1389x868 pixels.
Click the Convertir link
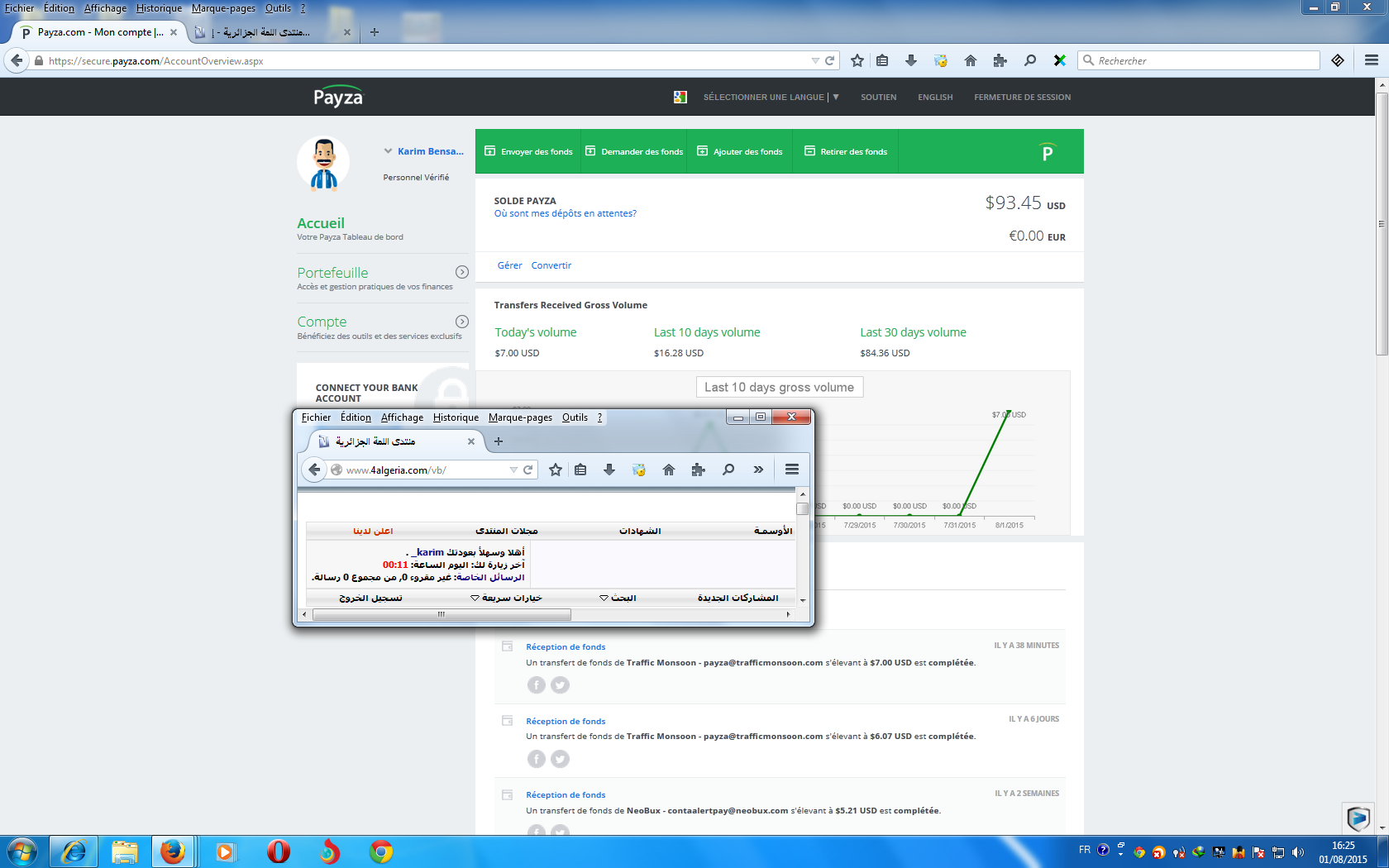click(551, 265)
